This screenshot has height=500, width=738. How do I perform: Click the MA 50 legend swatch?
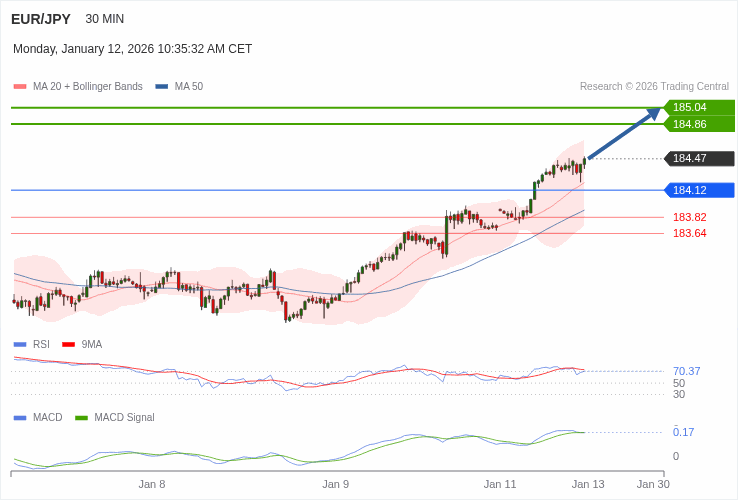[162, 87]
